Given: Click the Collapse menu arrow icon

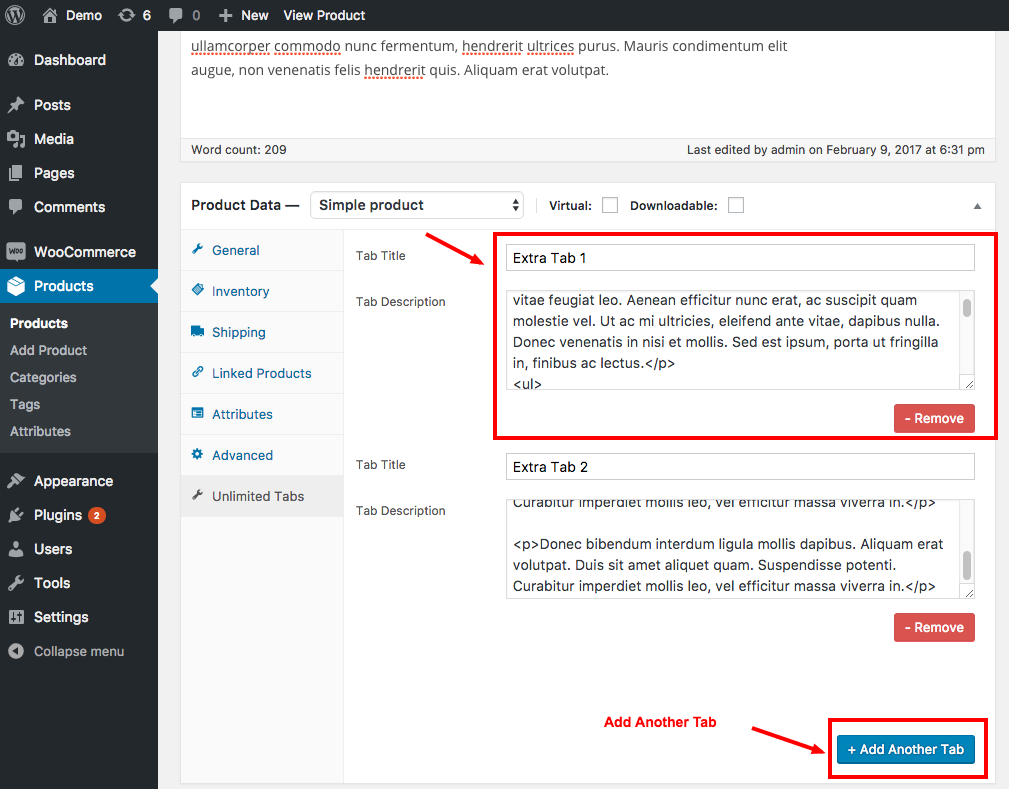Looking at the screenshot, I should [16, 651].
